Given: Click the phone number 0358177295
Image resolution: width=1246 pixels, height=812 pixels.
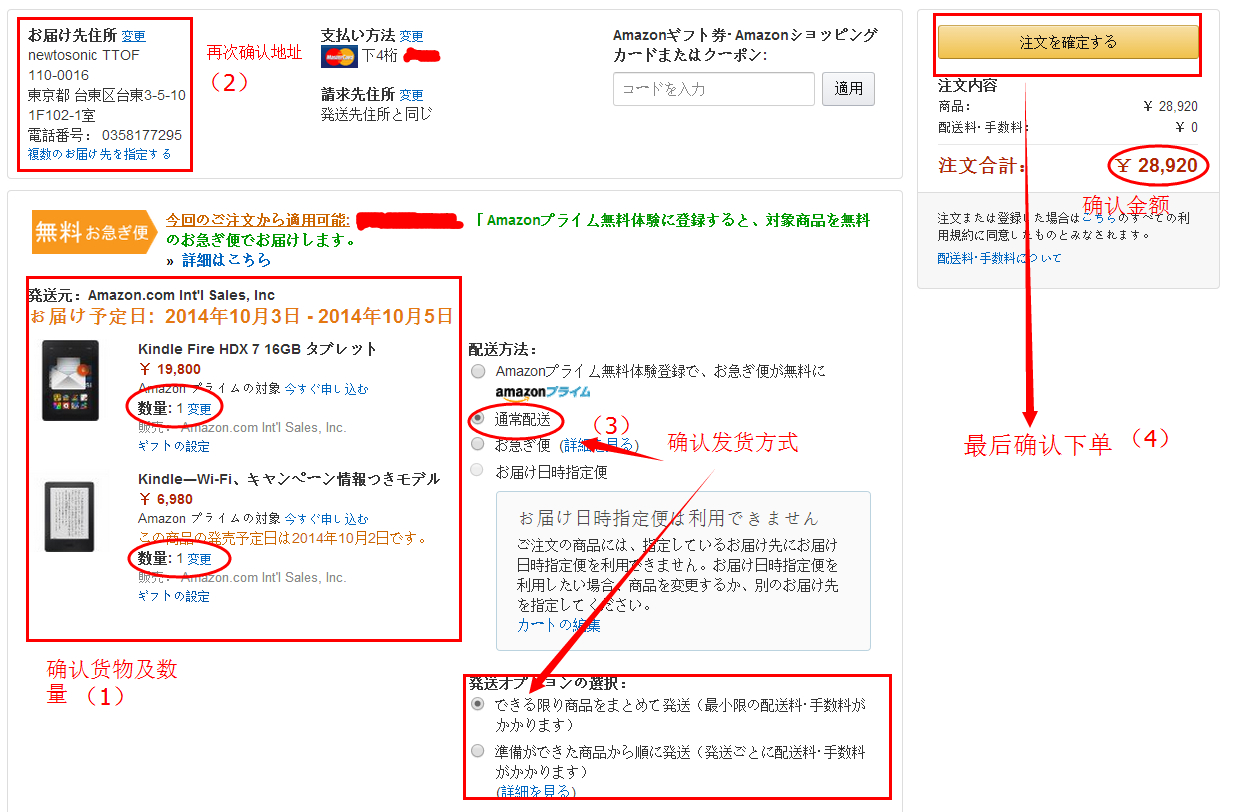Looking at the screenshot, I should tap(142, 135).
